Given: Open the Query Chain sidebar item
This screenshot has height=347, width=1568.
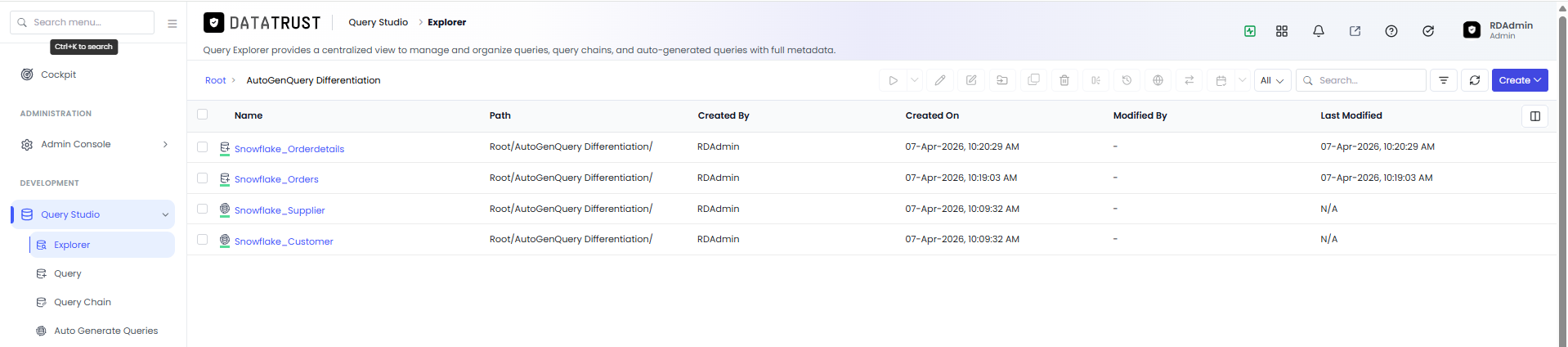Looking at the screenshot, I should [82, 302].
